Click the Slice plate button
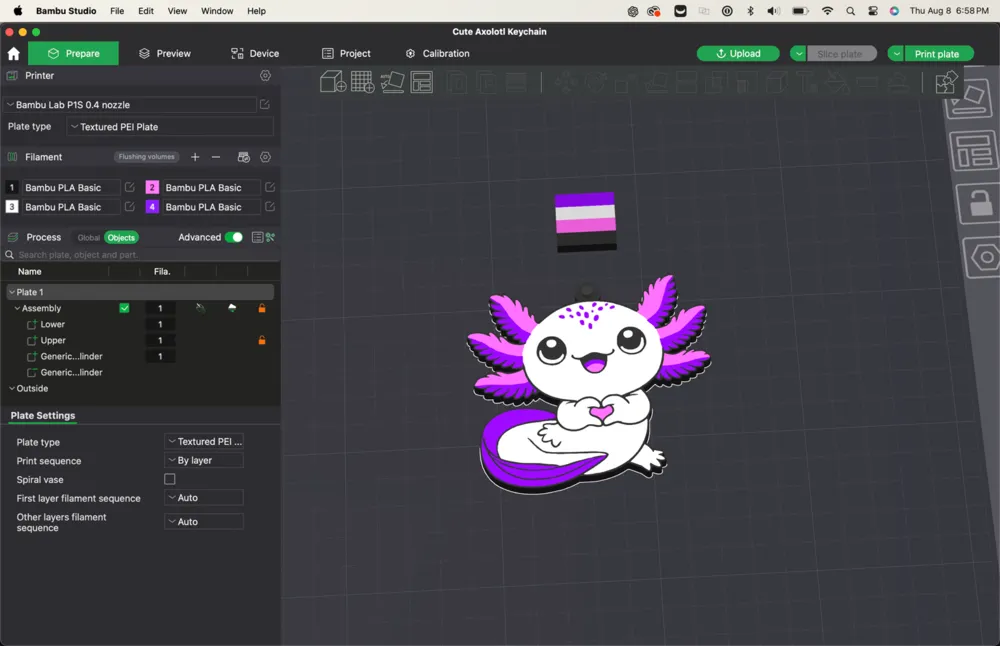1000x646 pixels. click(x=842, y=54)
